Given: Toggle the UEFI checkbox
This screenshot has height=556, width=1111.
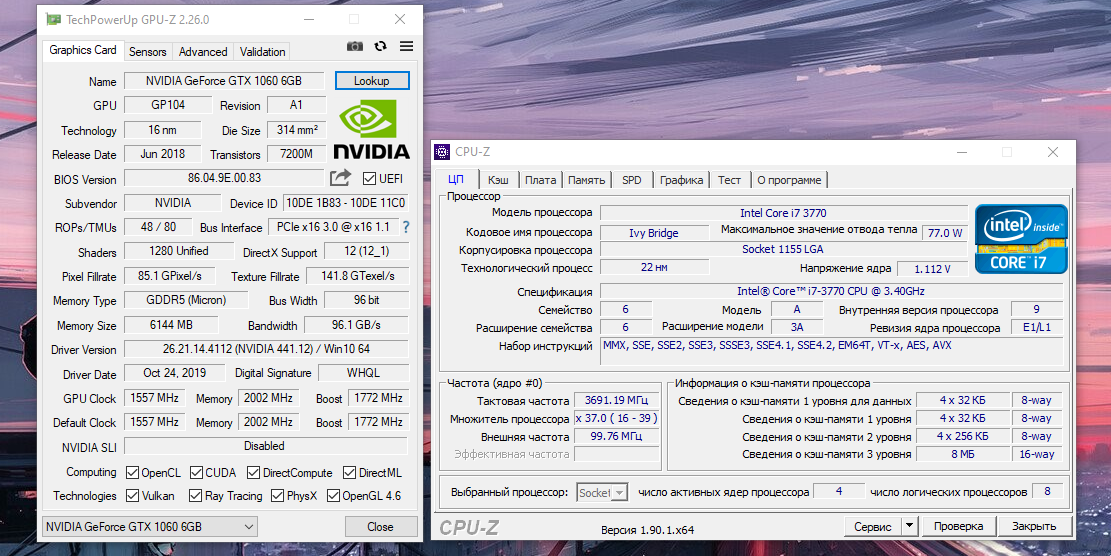Looking at the screenshot, I should tap(369, 178).
